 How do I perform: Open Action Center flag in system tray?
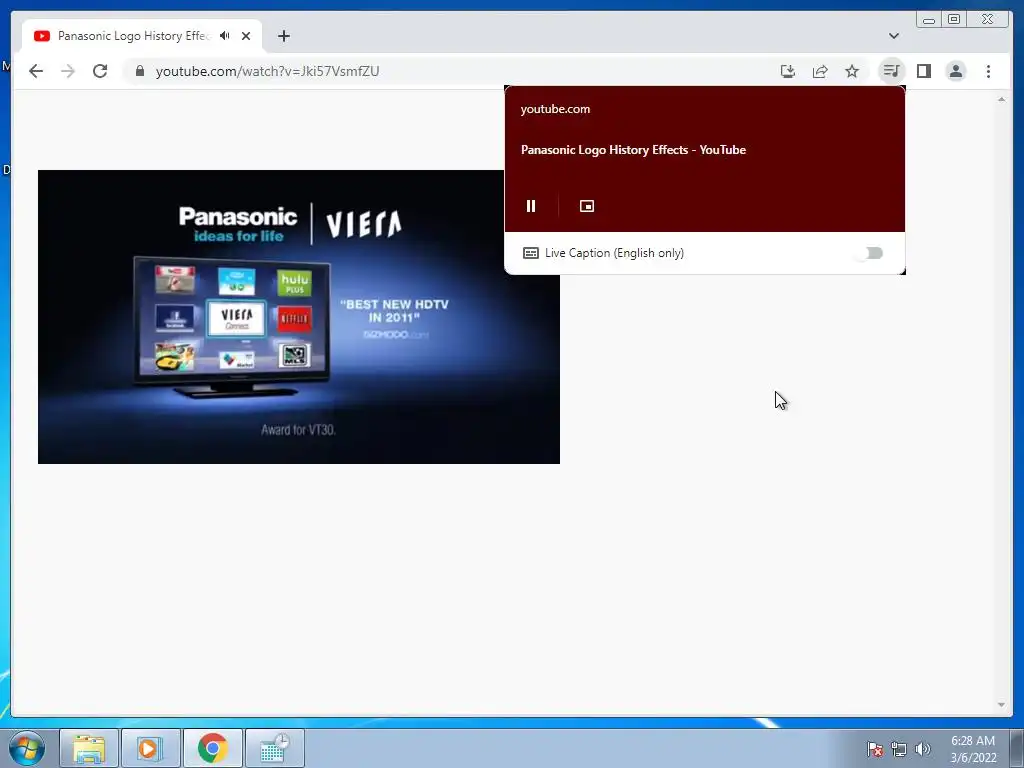(x=874, y=749)
